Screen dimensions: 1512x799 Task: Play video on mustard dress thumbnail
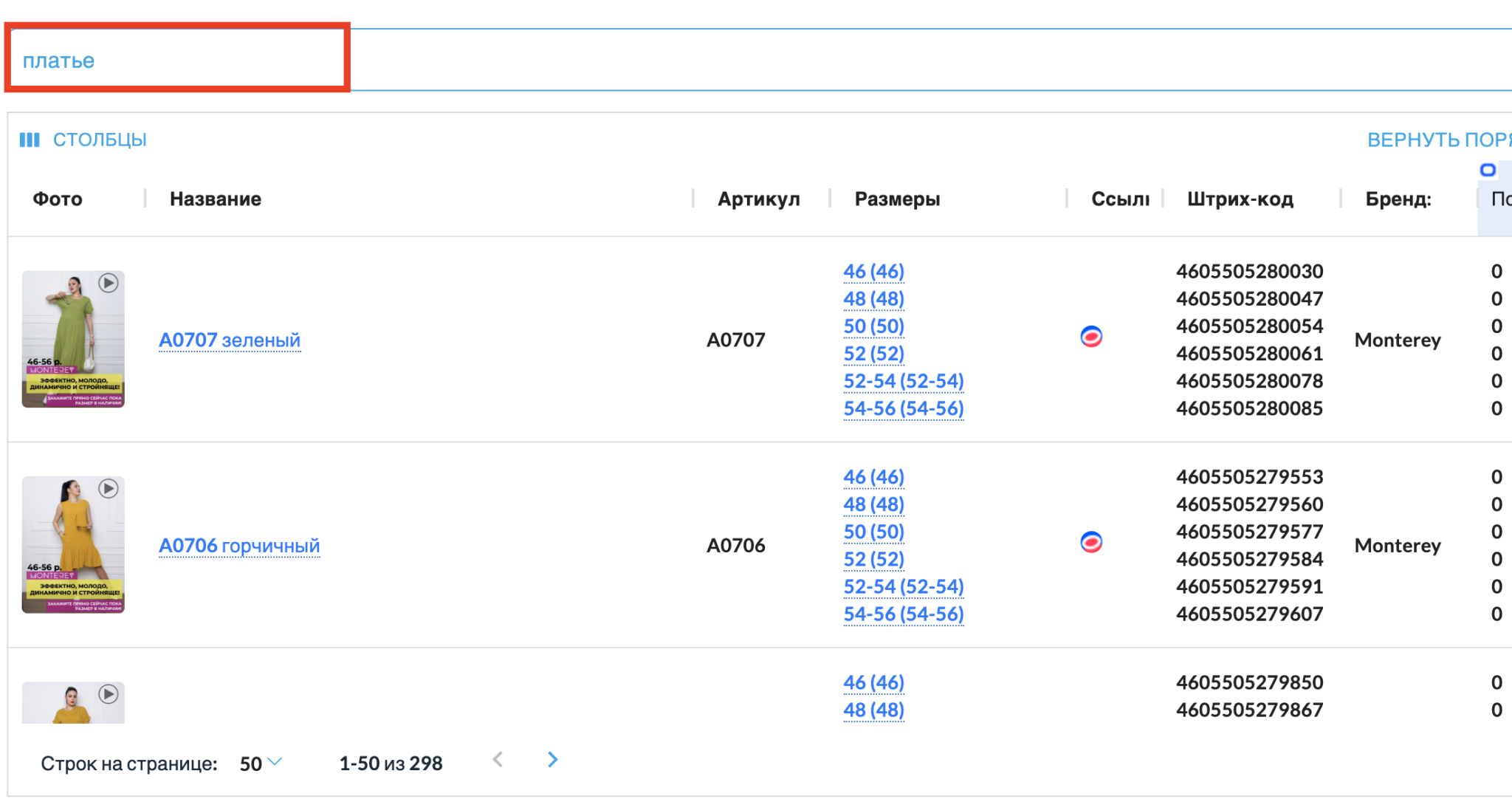pyautogui.click(x=109, y=488)
